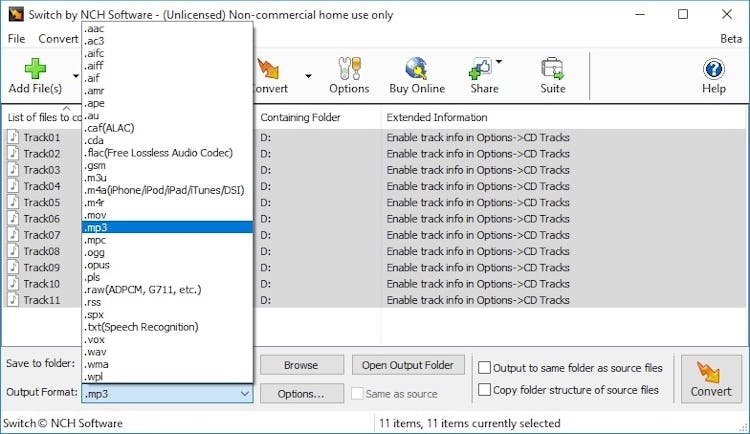Select .raw(ADPCM, G711, etc.) format
Image resolution: width=750 pixels, height=434 pixels.
click(167, 290)
